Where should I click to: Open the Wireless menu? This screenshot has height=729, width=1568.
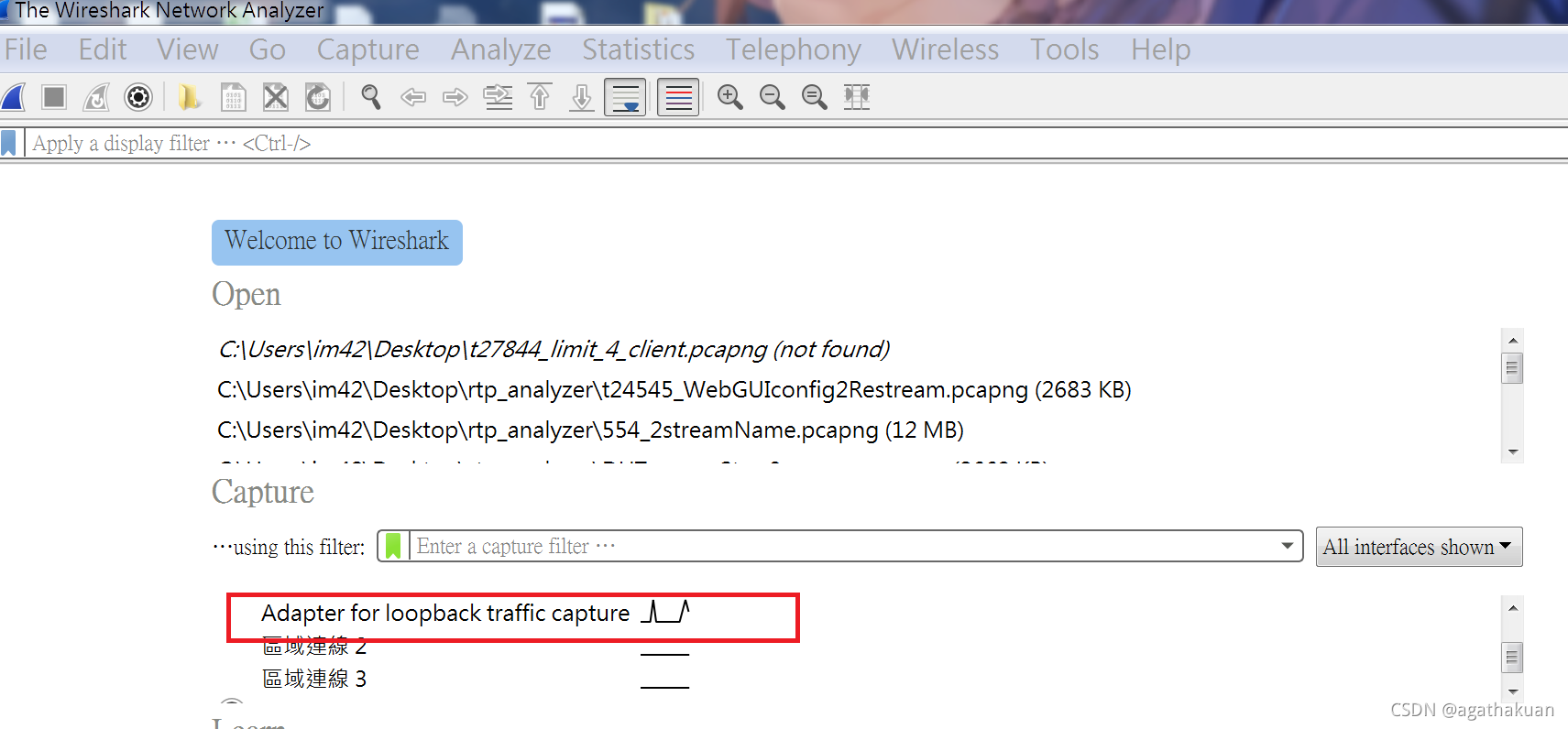click(x=946, y=49)
